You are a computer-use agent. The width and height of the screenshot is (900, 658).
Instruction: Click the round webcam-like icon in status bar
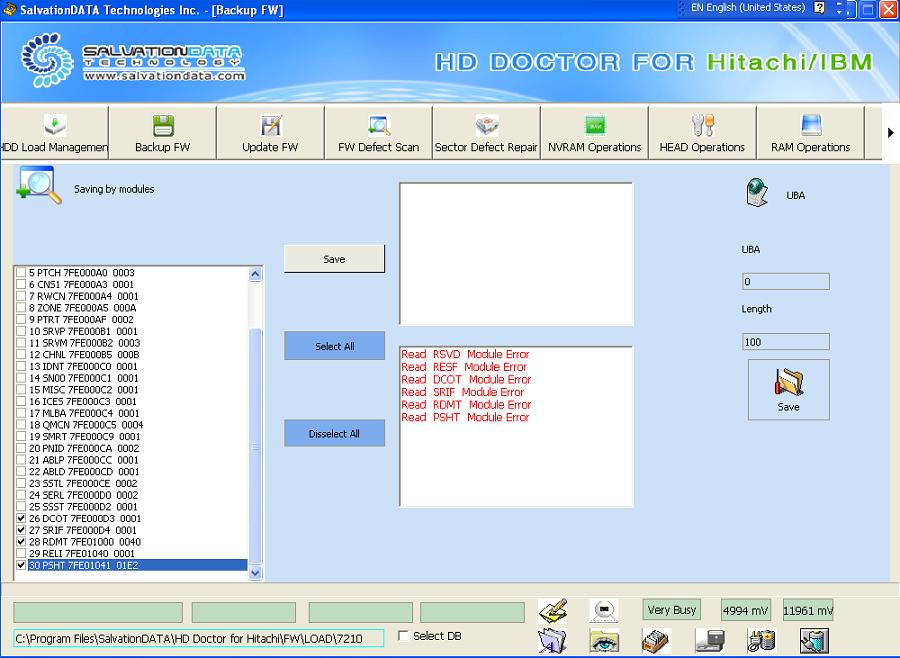click(x=604, y=610)
